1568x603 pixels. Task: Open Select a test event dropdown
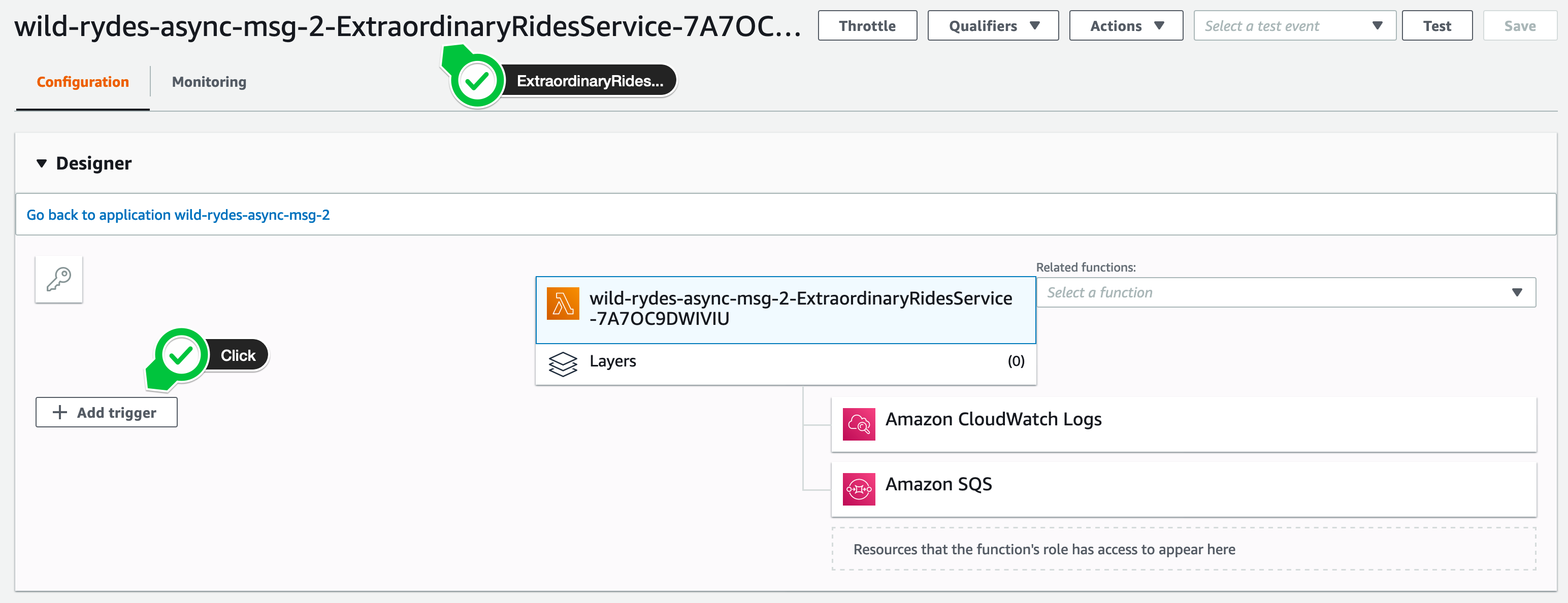(1294, 25)
